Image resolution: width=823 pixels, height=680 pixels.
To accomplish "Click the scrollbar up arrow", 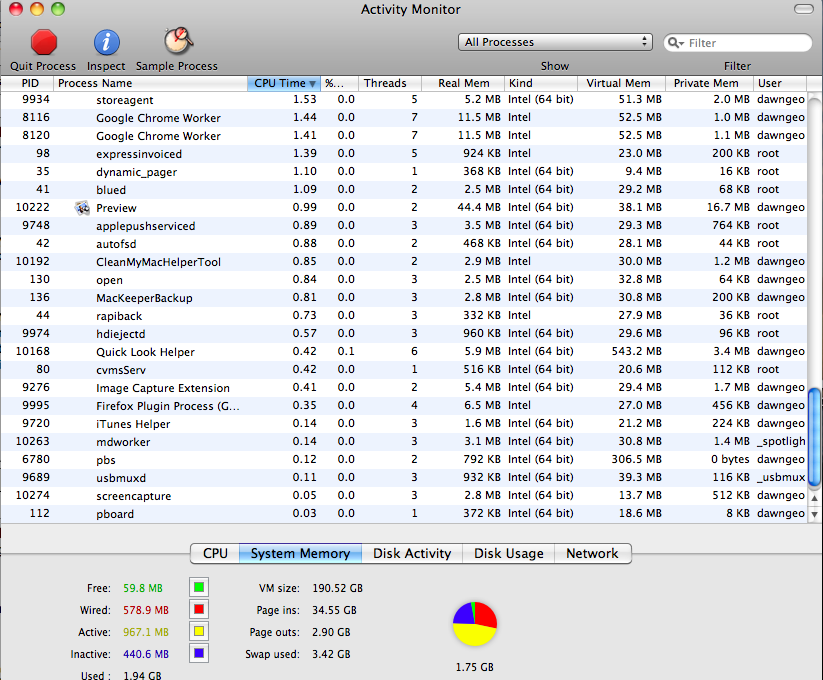I will click(x=814, y=498).
